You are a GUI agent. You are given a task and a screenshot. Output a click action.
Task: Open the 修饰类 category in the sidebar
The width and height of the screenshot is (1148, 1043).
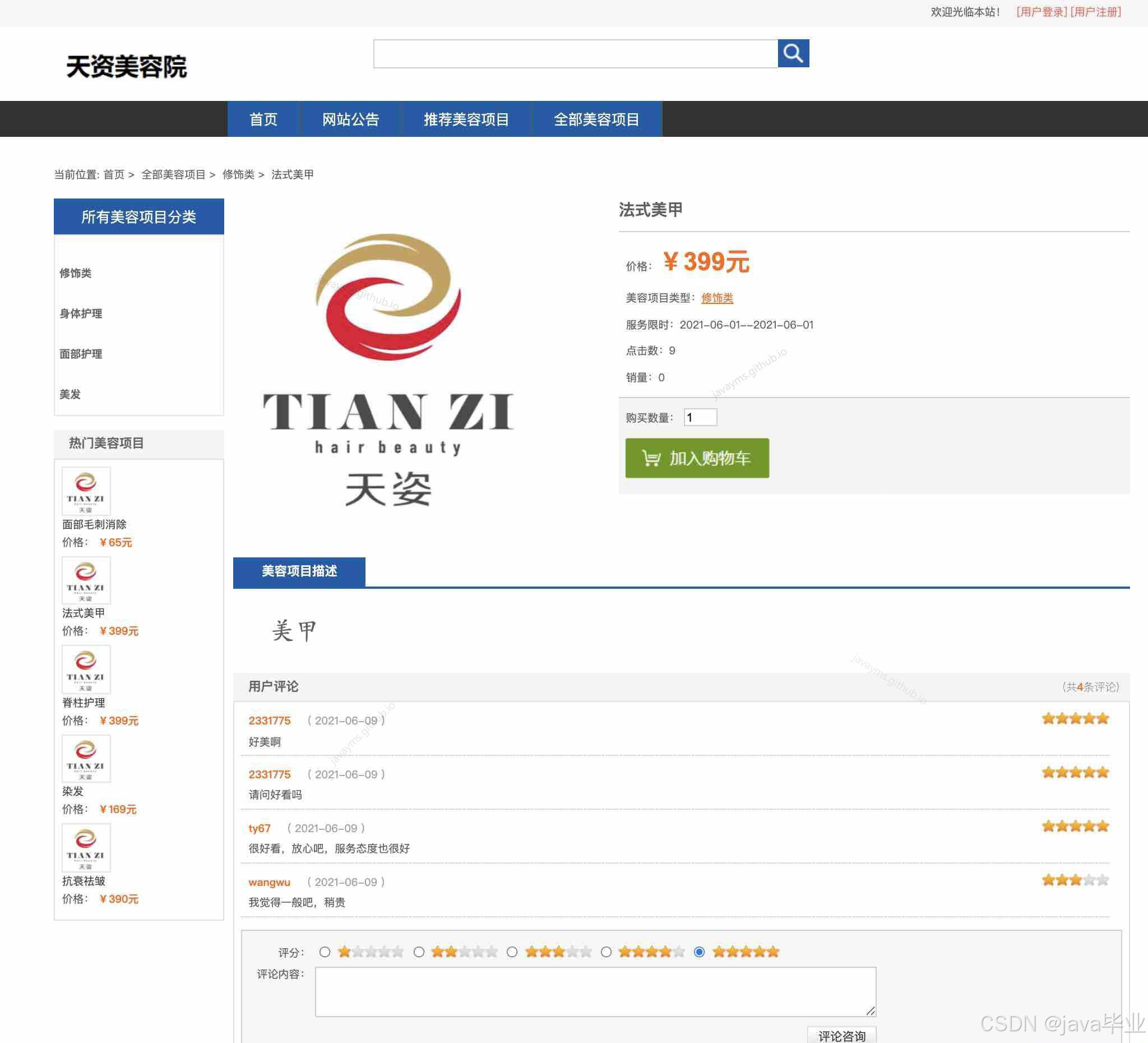coord(76,273)
